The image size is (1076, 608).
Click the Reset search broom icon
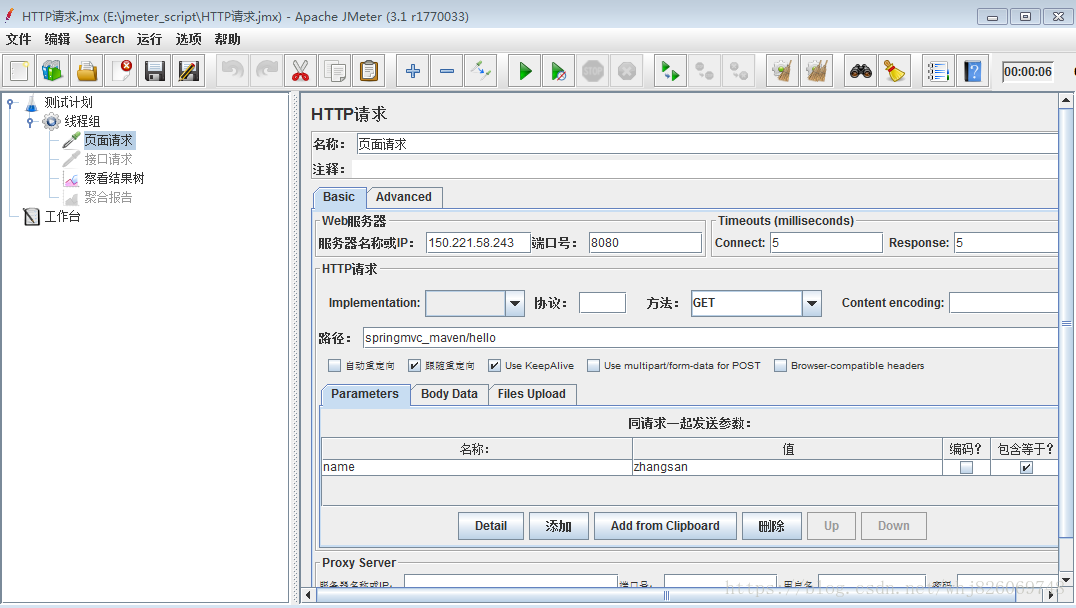click(x=894, y=71)
